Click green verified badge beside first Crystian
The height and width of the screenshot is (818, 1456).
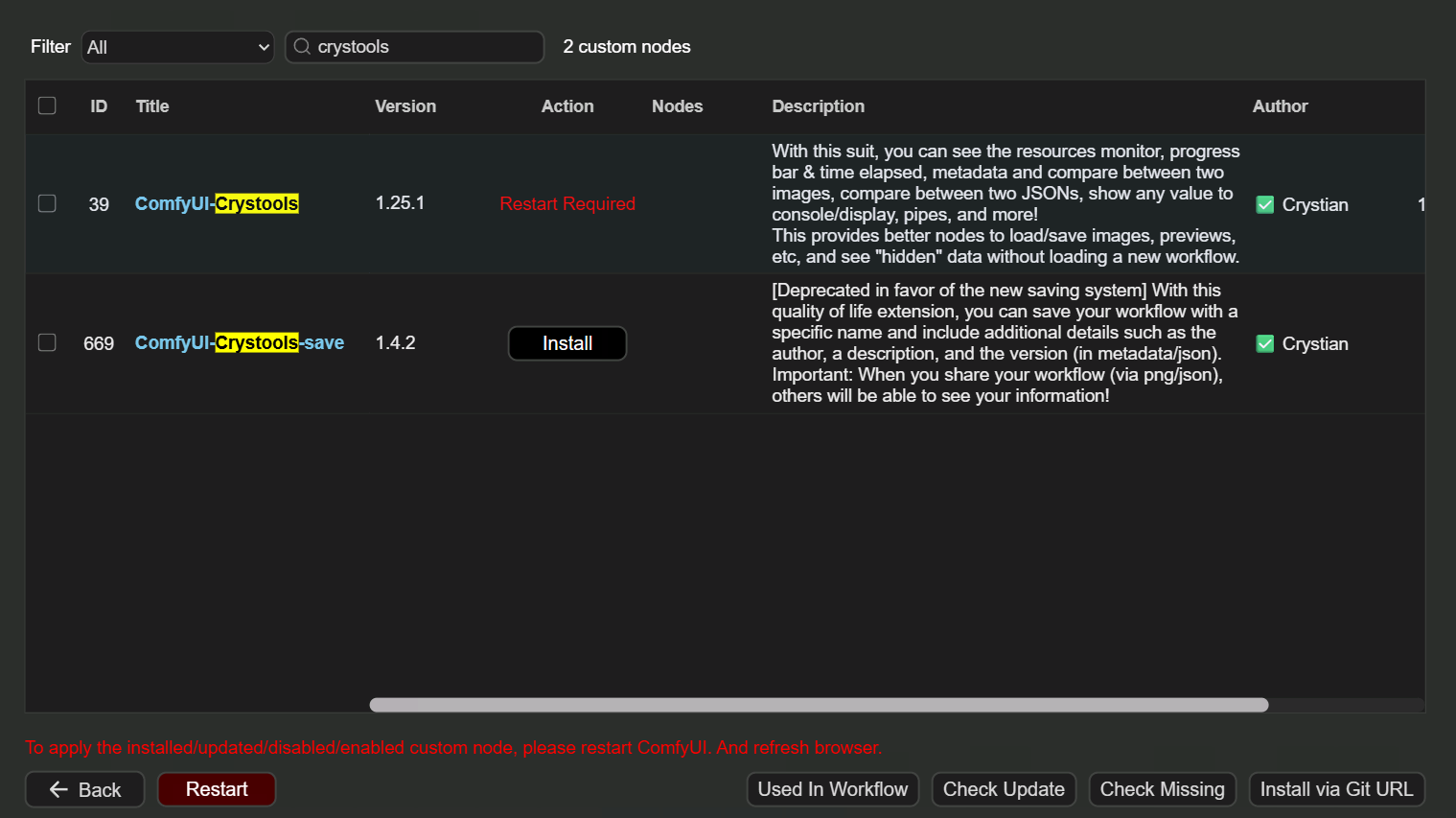click(1265, 204)
